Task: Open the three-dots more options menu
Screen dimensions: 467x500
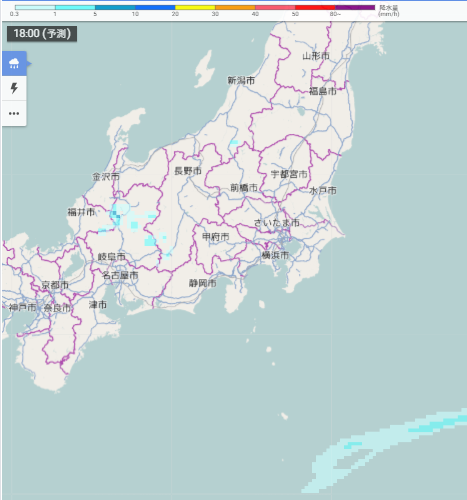Action: point(14,114)
